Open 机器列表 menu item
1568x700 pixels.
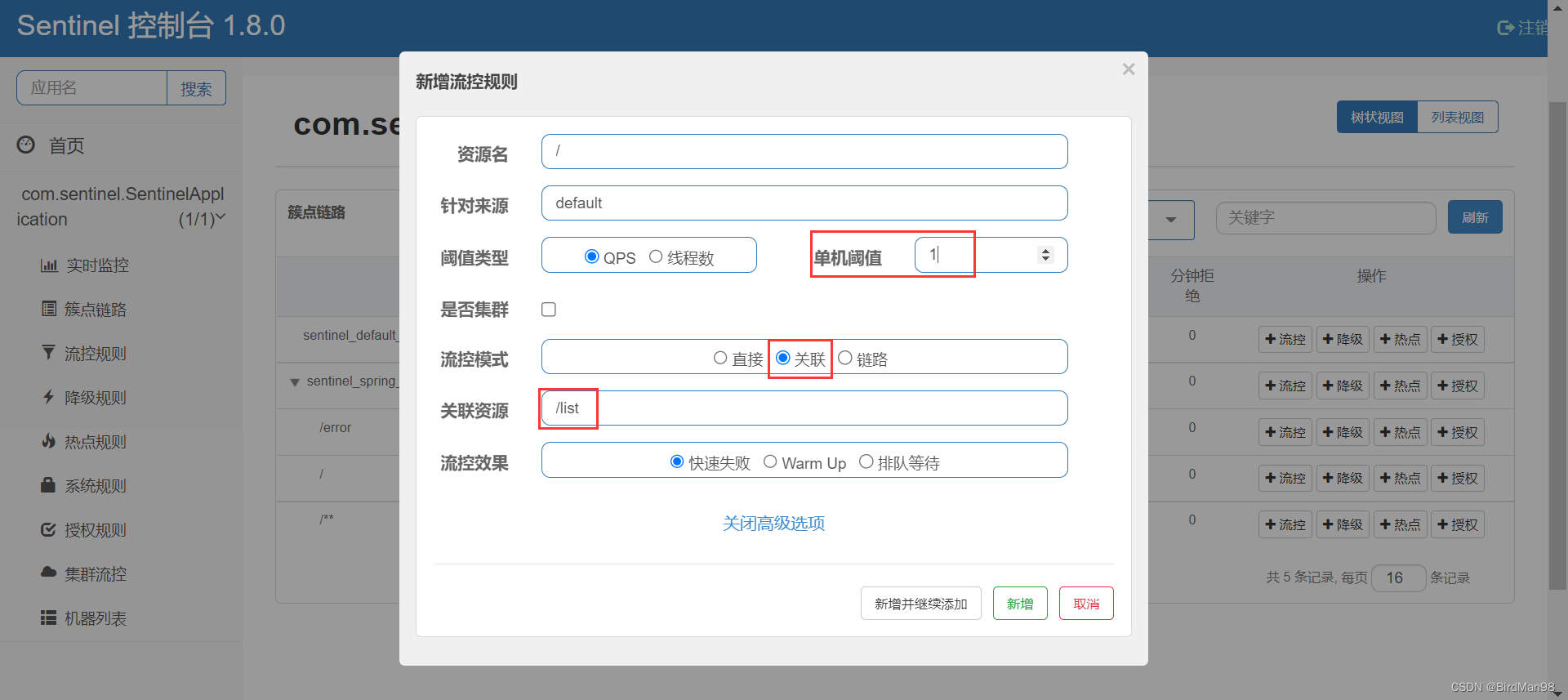point(95,618)
